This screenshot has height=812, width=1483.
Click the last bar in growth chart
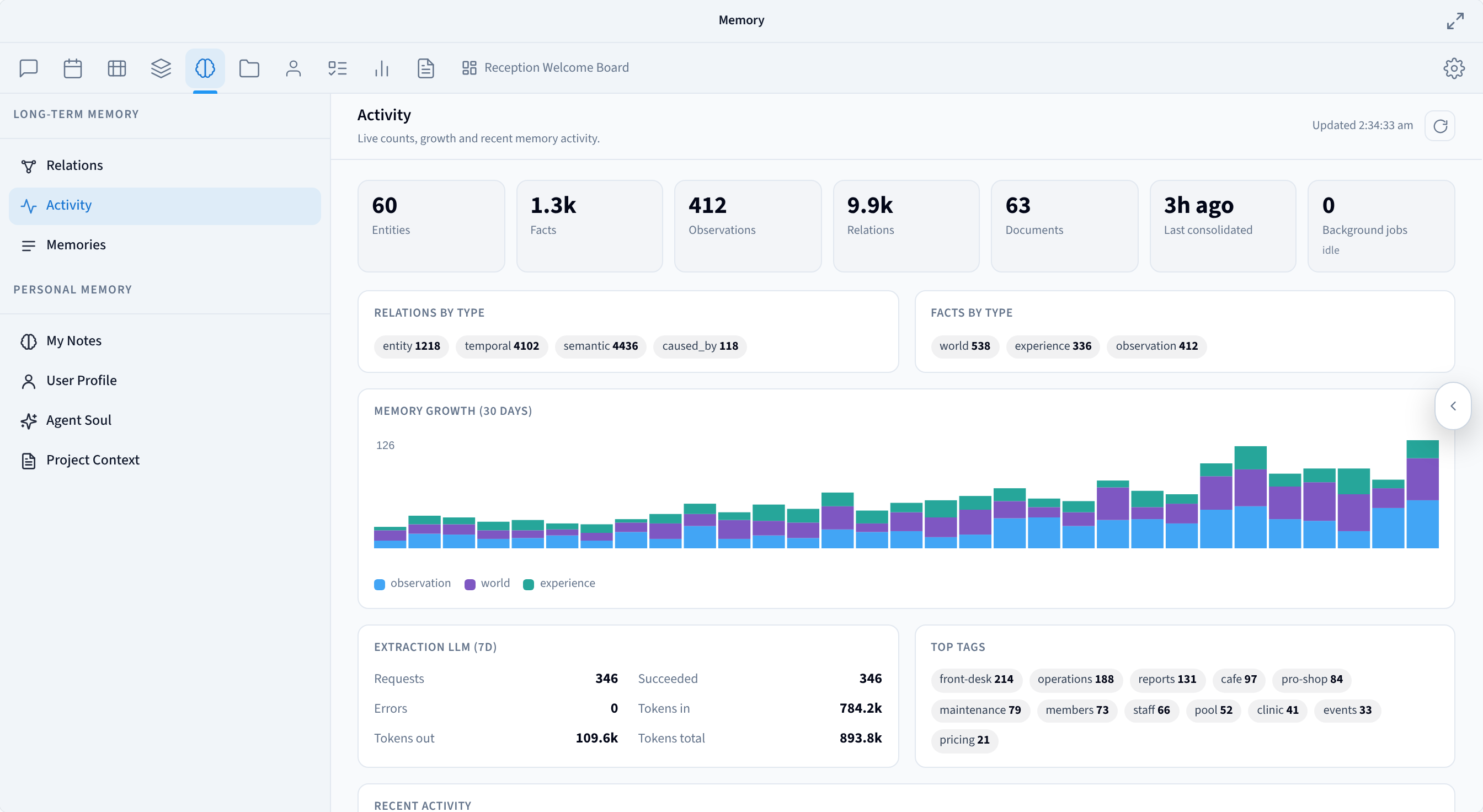coord(1422,494)
